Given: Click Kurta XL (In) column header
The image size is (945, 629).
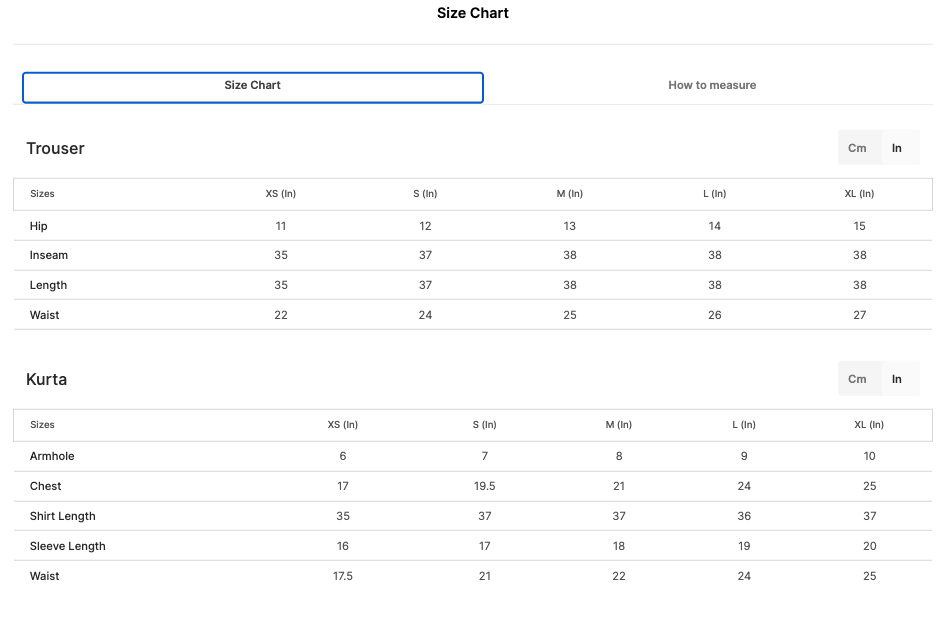Looking at the screenshot, I should click(x=869, y=425).
